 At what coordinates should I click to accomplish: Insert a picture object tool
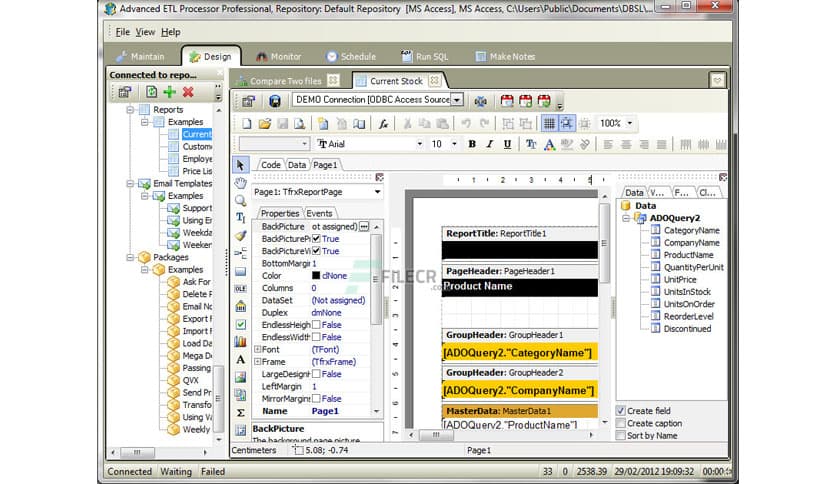240,377
